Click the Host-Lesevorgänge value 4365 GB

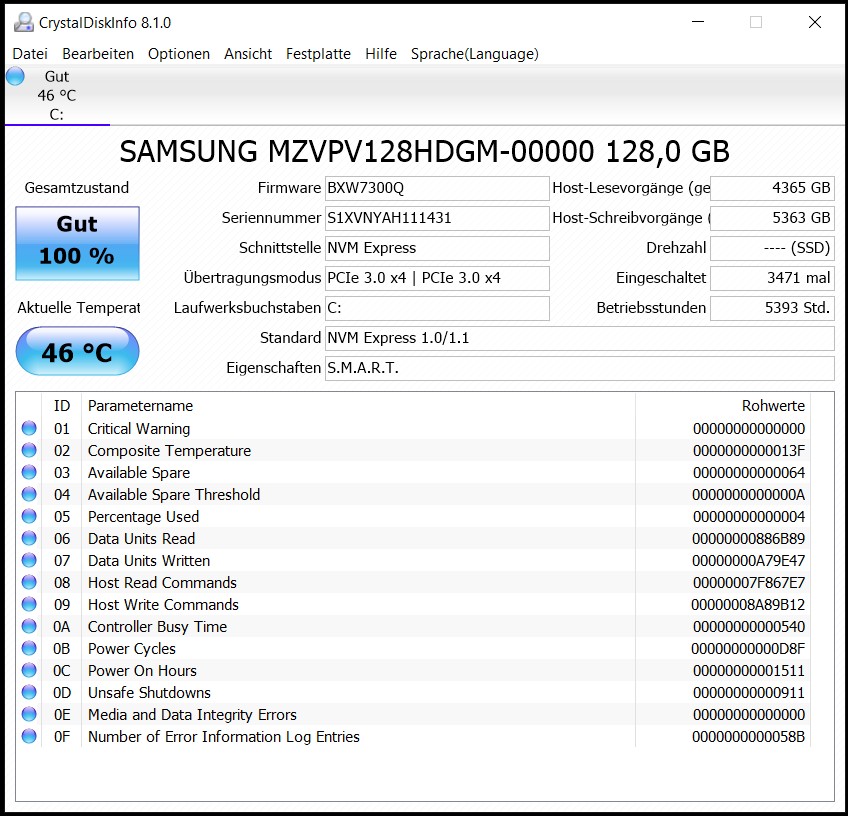coord(772,188)
